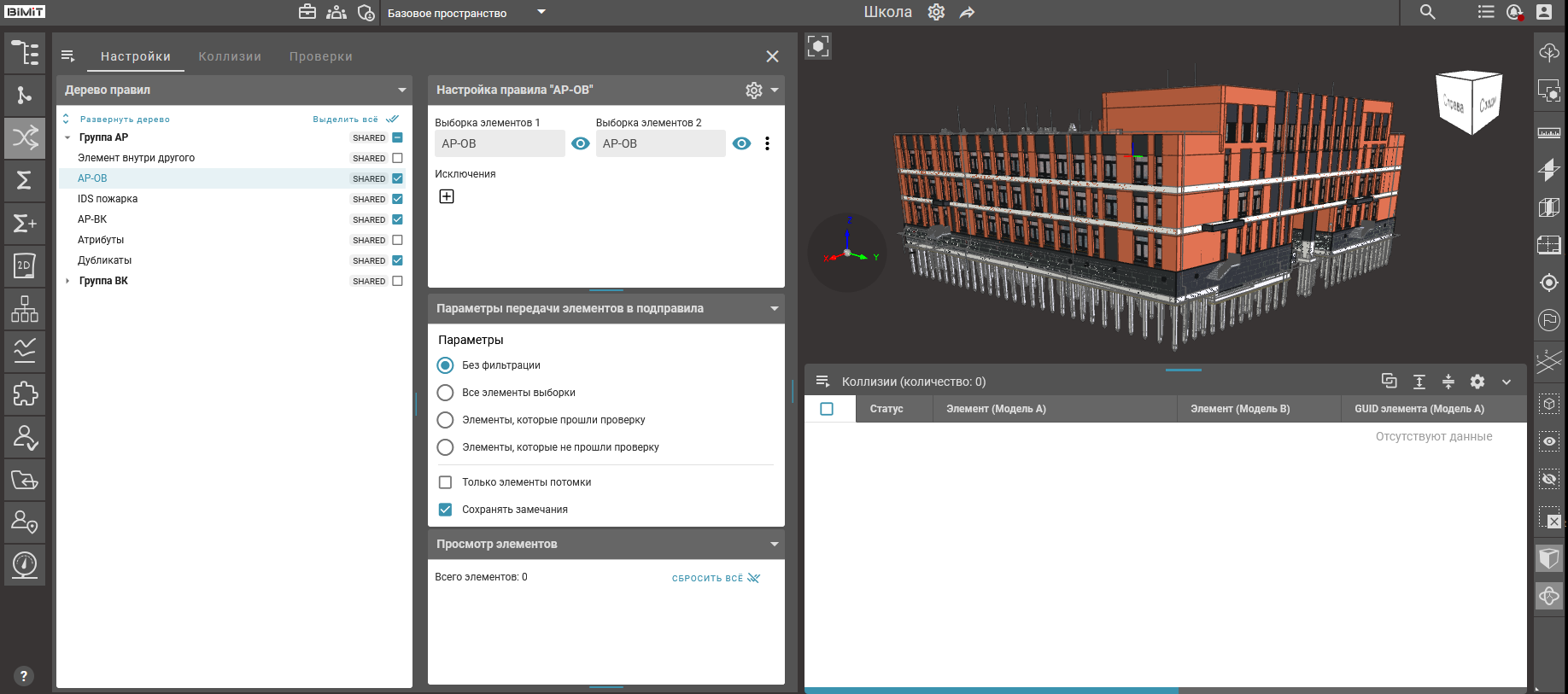Click the search magnifier in top bar
Screen dimensions: 1568x694
point(1427,12)
